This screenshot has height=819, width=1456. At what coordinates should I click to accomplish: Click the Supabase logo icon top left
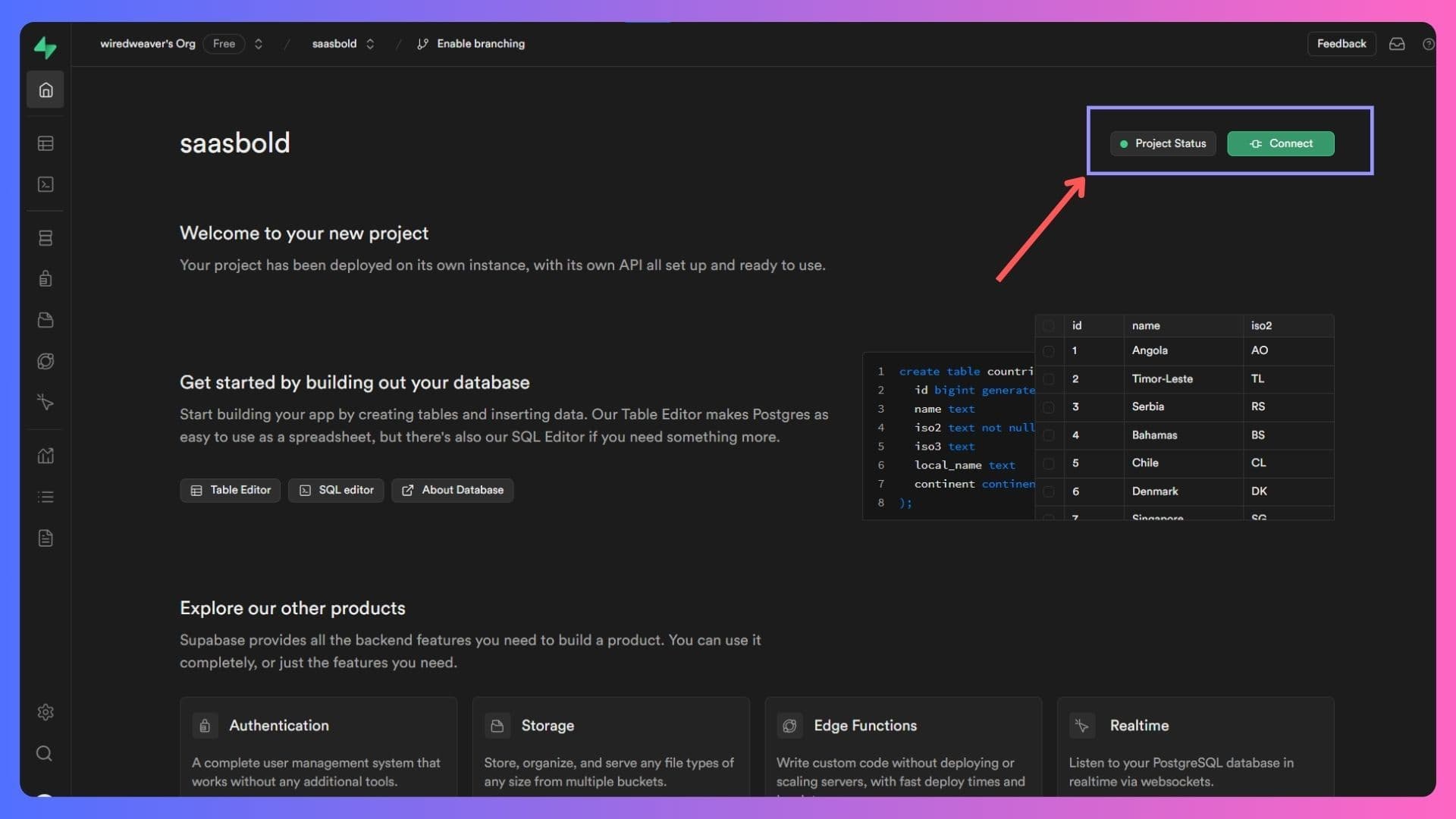(x=45, y=44)
